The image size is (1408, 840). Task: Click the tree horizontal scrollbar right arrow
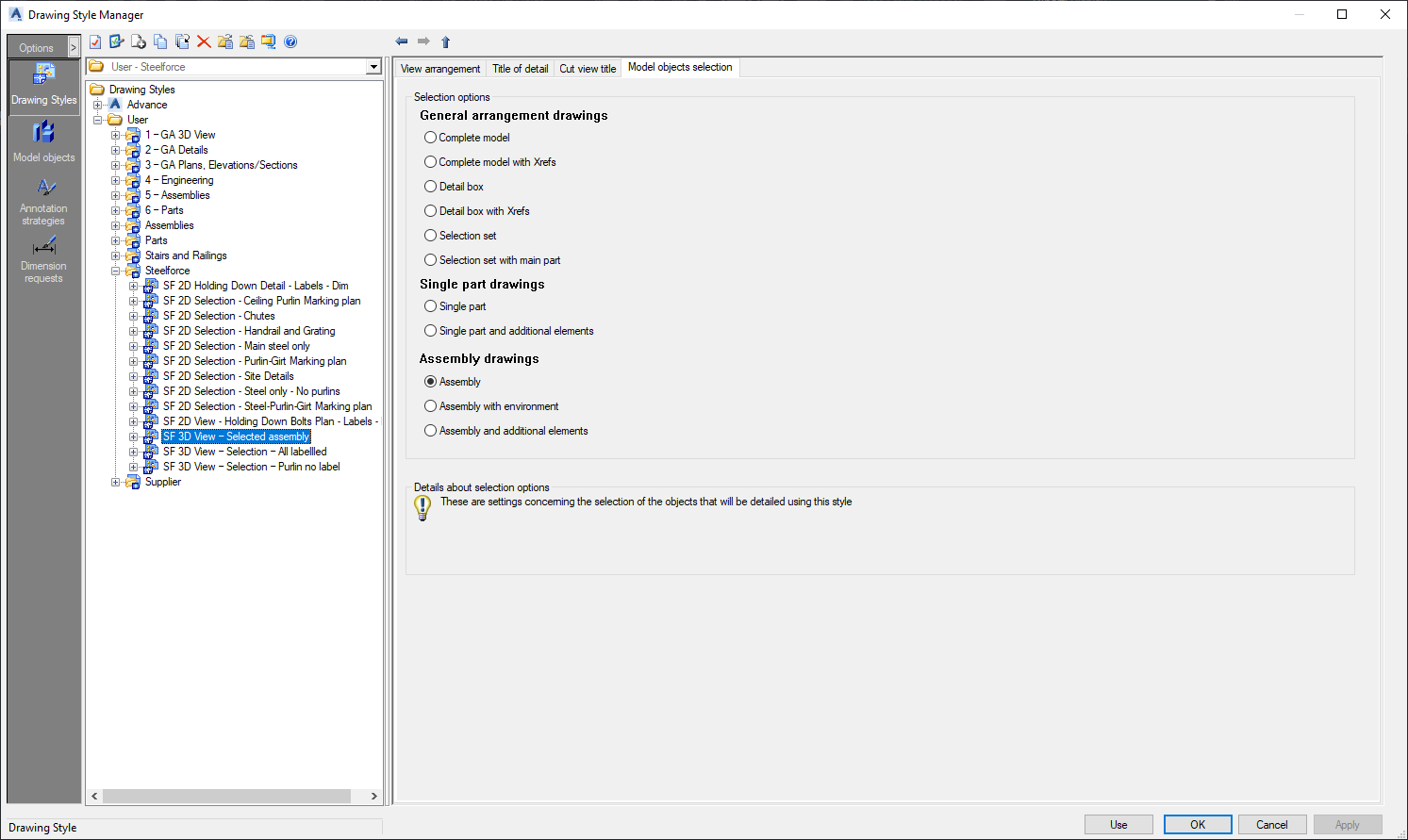tap(373, 797)
